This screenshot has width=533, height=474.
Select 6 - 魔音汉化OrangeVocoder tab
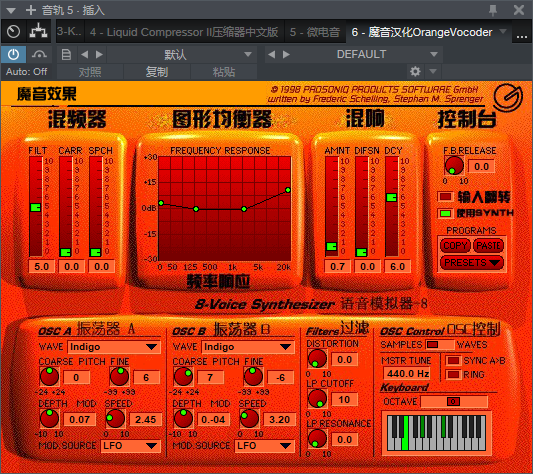coord(422,32)
